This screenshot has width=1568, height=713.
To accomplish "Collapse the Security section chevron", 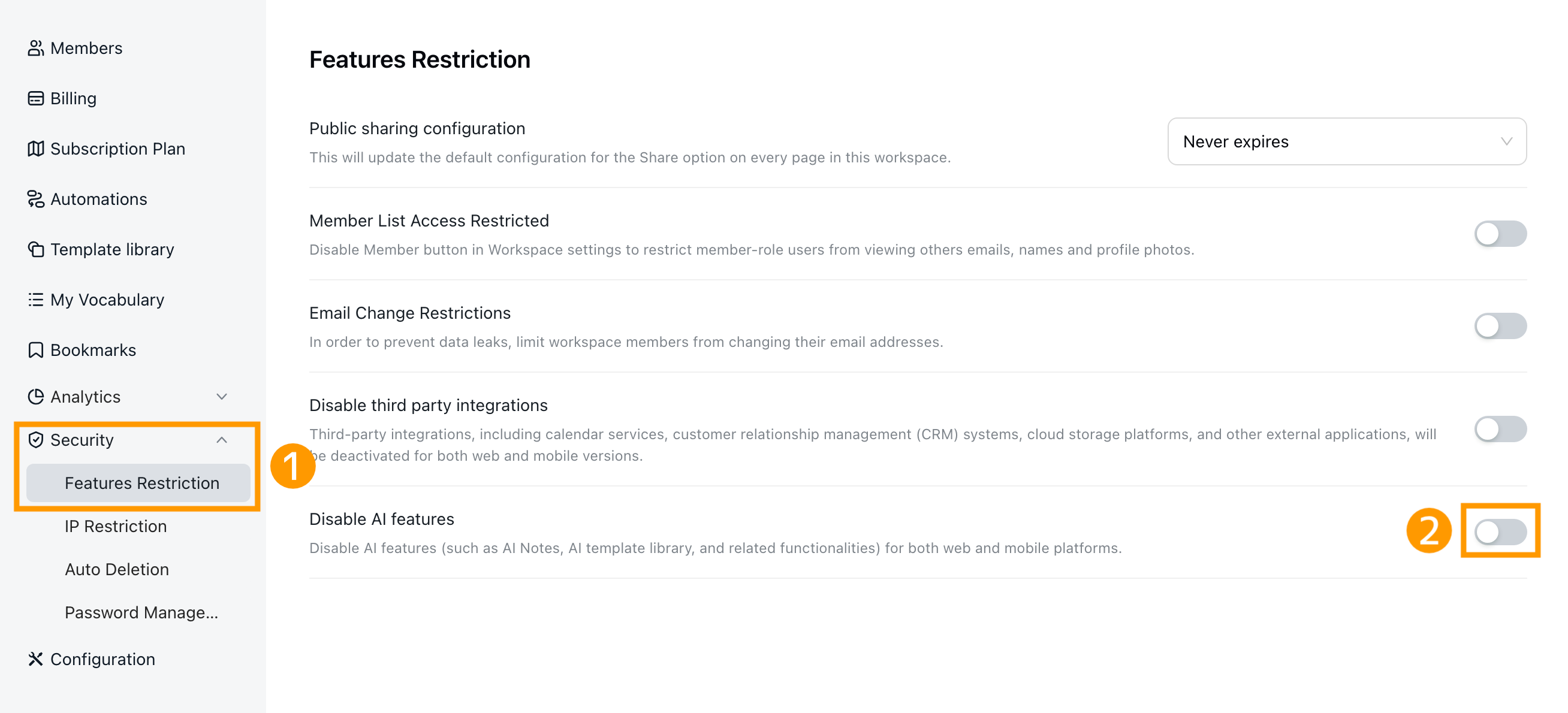I will 222,440.
